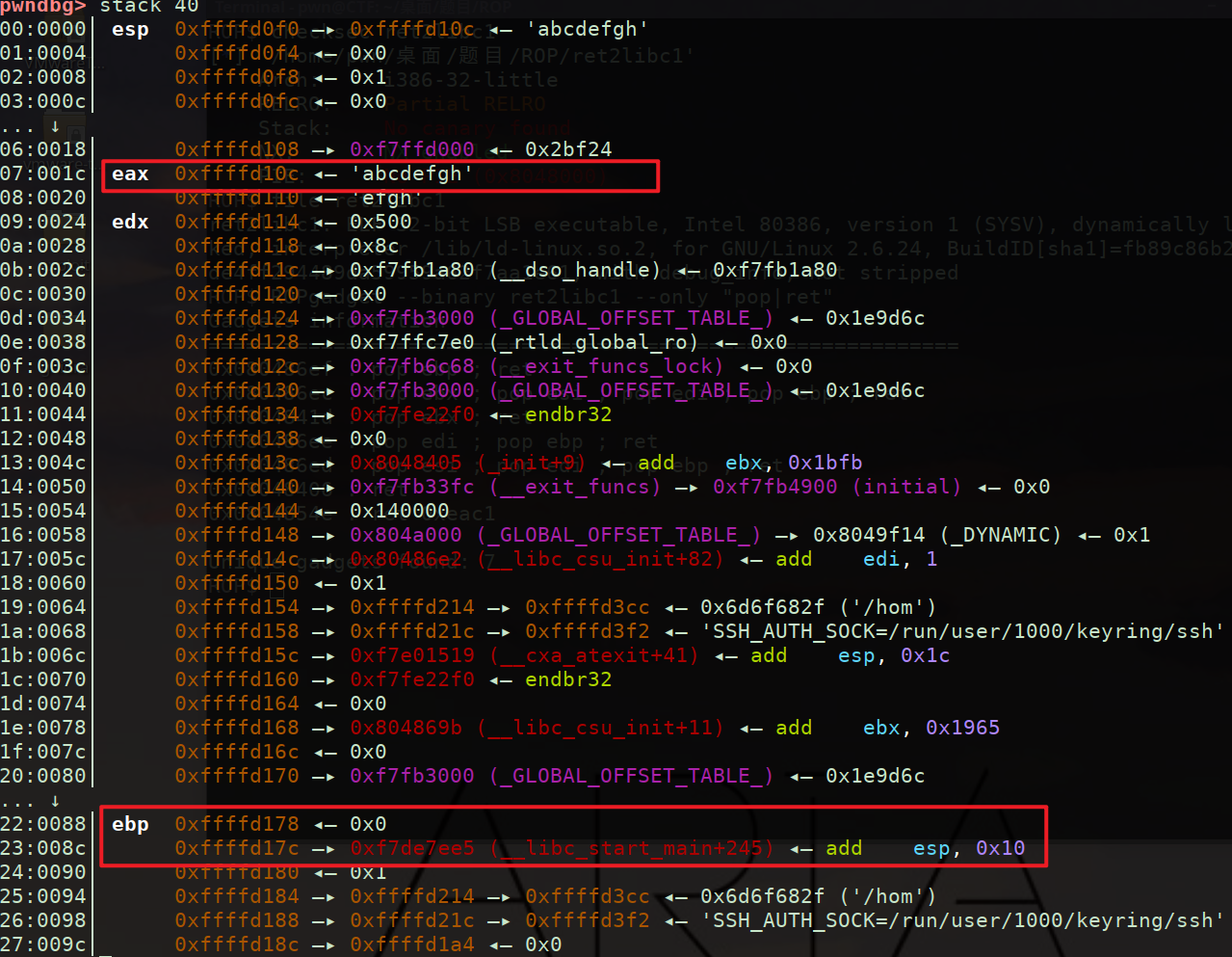Image resolution: width=1232 pixels, height=957 pixels.
Task: Click stack address 0xffffd108
Action: [237, 150]
